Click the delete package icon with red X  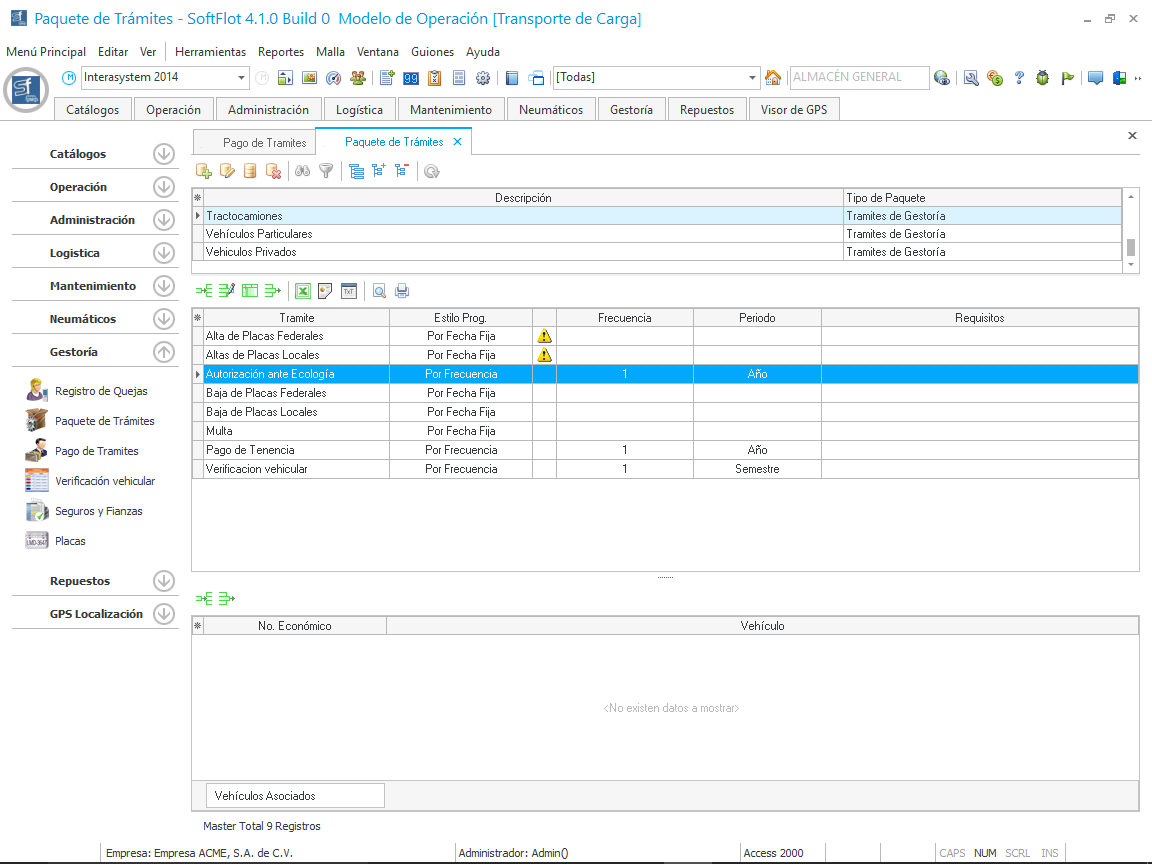(273, 171)
